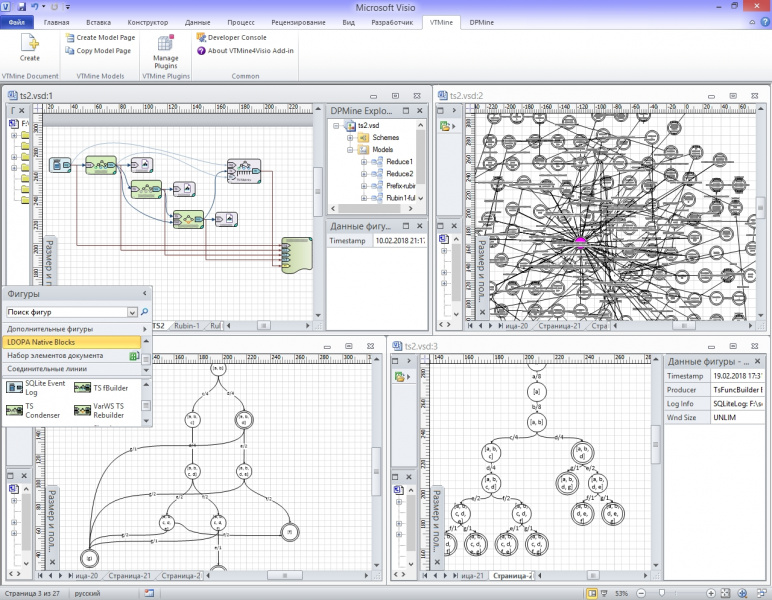Collapse the Фигуры panel with chevron
Screen dimensions: 772x600
(144, 293)
